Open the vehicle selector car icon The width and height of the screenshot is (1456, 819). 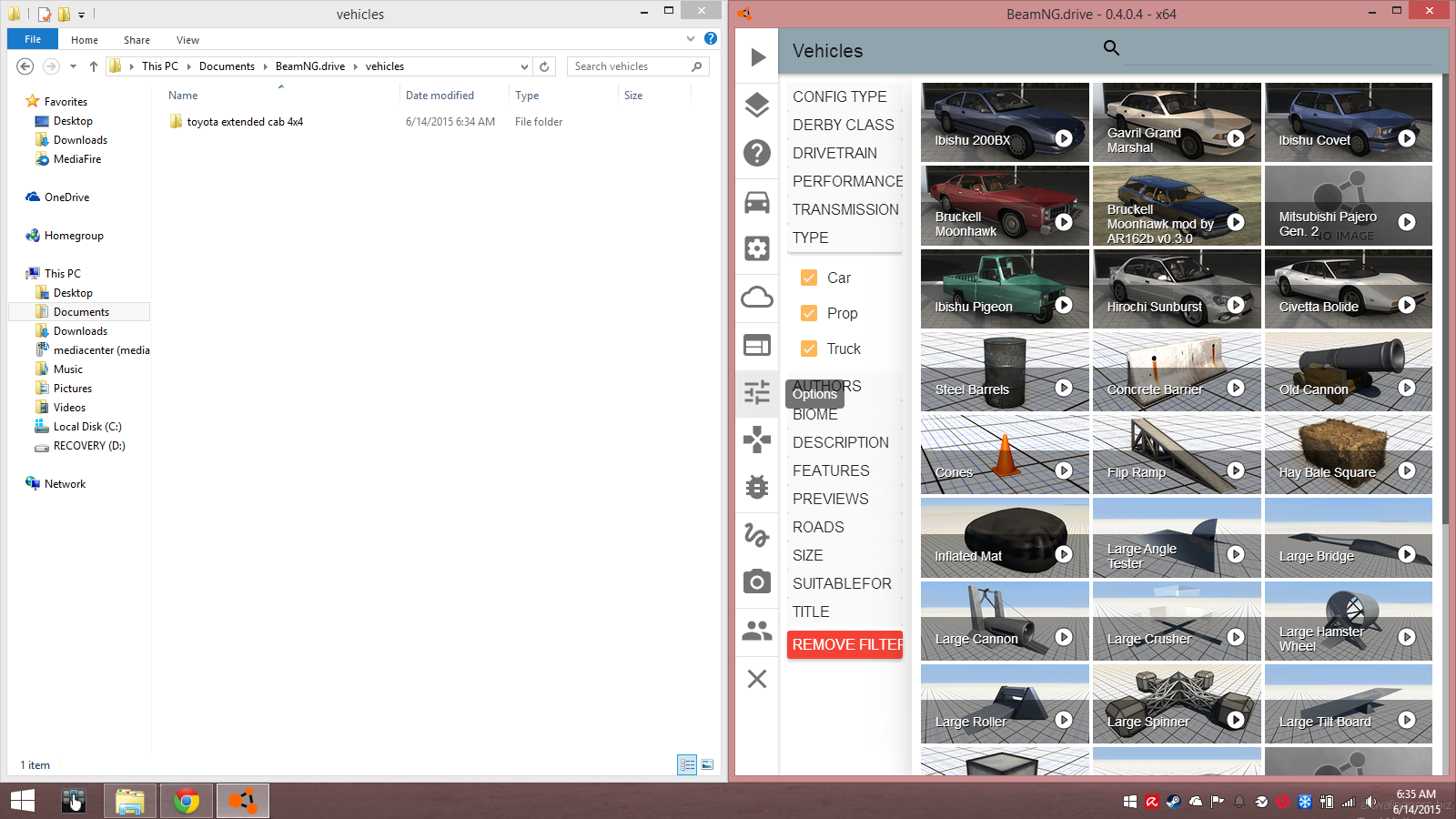[757, 202]
